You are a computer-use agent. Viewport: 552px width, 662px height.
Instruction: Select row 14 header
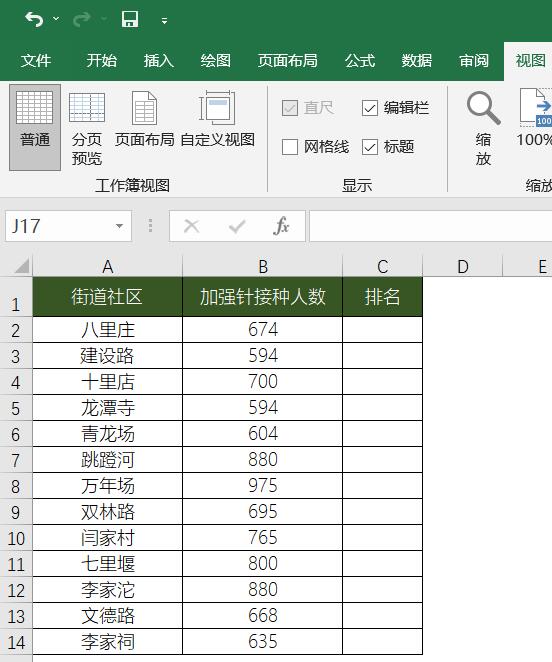click(16, 642)
